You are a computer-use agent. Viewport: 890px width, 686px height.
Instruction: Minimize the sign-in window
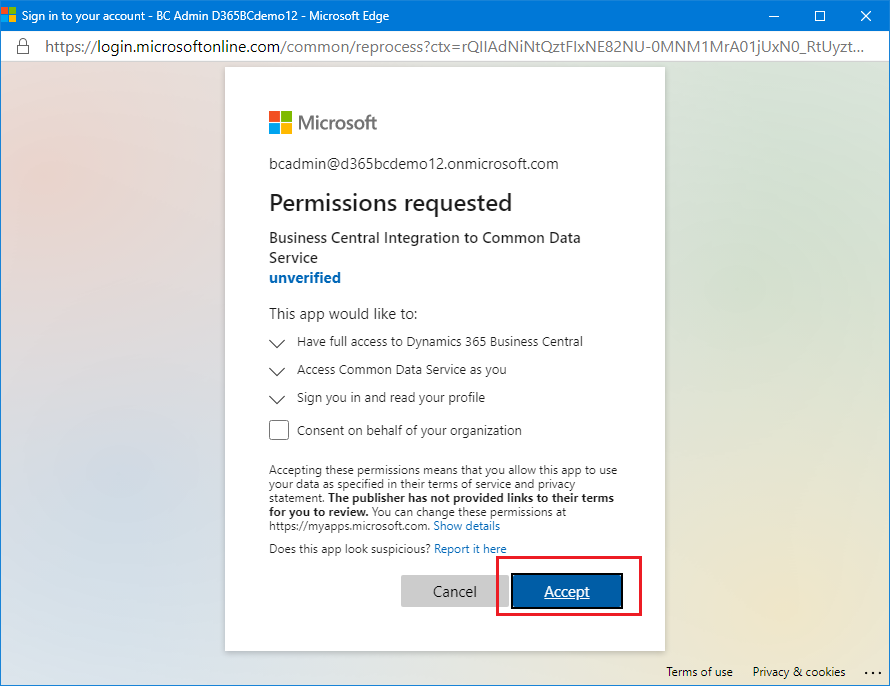[774, 16]
